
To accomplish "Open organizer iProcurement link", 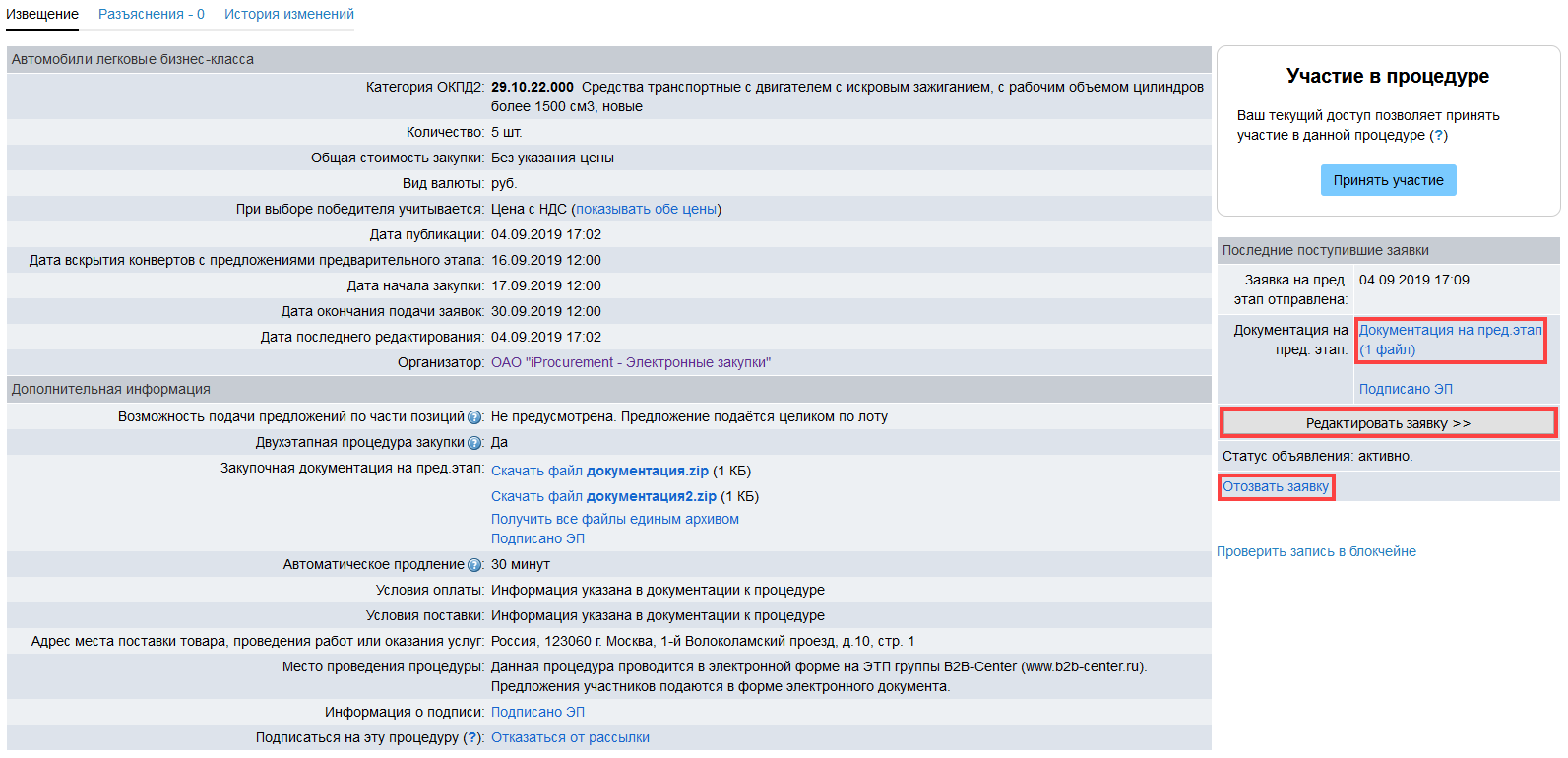I will (x=630, y=363).
